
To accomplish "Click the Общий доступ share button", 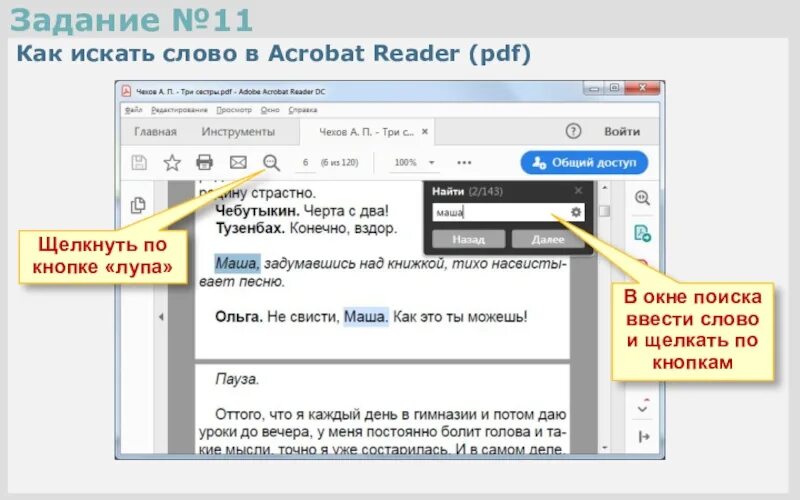I will click(x=584, y=163).
